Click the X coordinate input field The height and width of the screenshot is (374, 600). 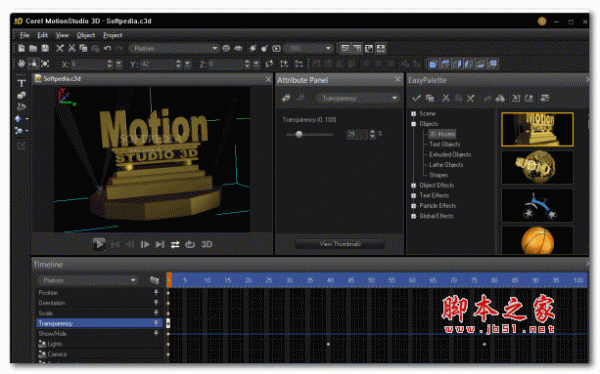(x=88, y=64)
